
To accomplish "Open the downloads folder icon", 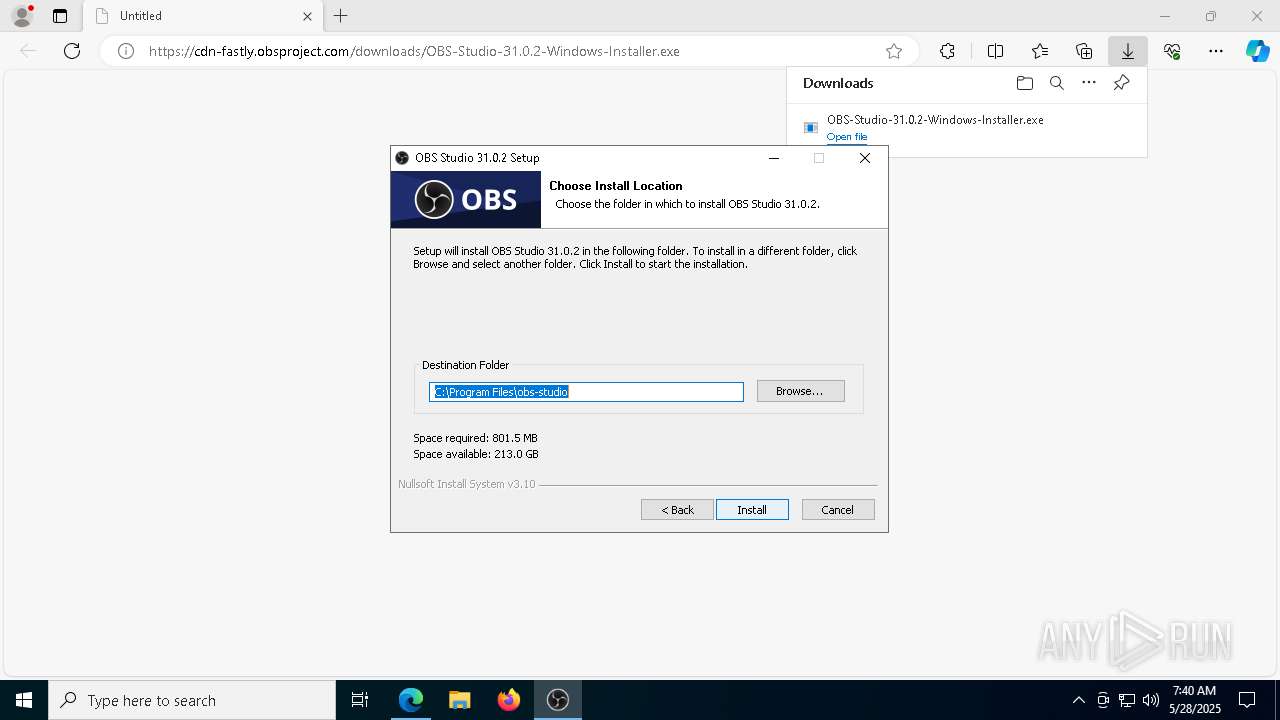I will tap(1024, 83).
